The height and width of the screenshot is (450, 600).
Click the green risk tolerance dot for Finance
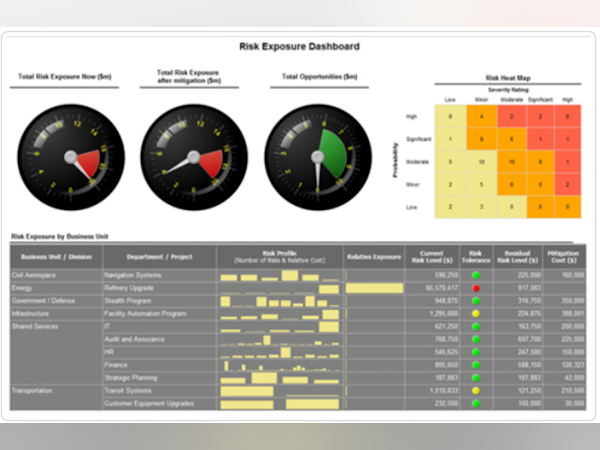coord(476,365)
